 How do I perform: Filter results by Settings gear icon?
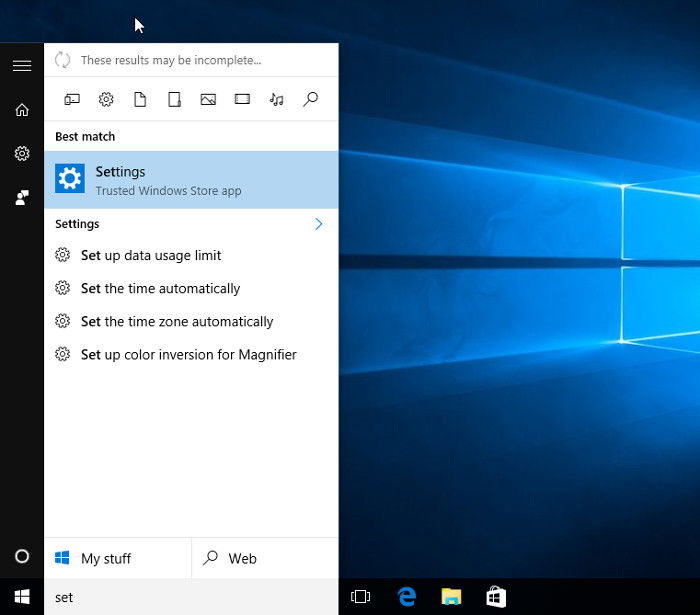pyautogui.click(x=106, y=99)
